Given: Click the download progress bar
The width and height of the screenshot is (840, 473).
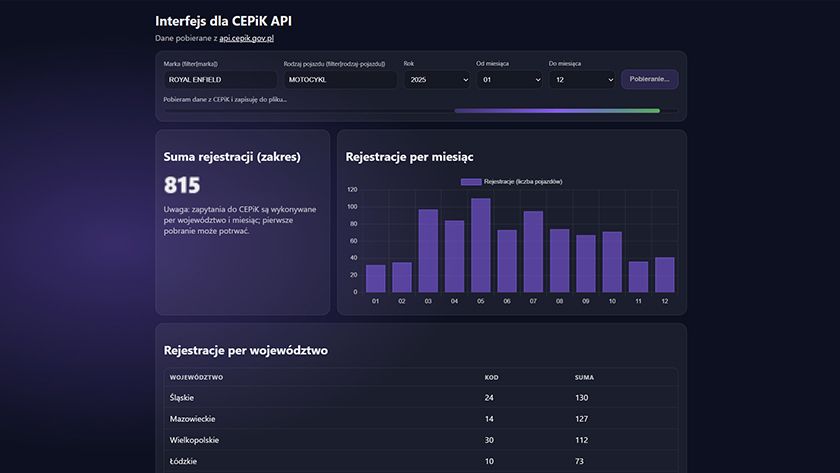Looking at the screenshot, I should (x=421, y=111).
